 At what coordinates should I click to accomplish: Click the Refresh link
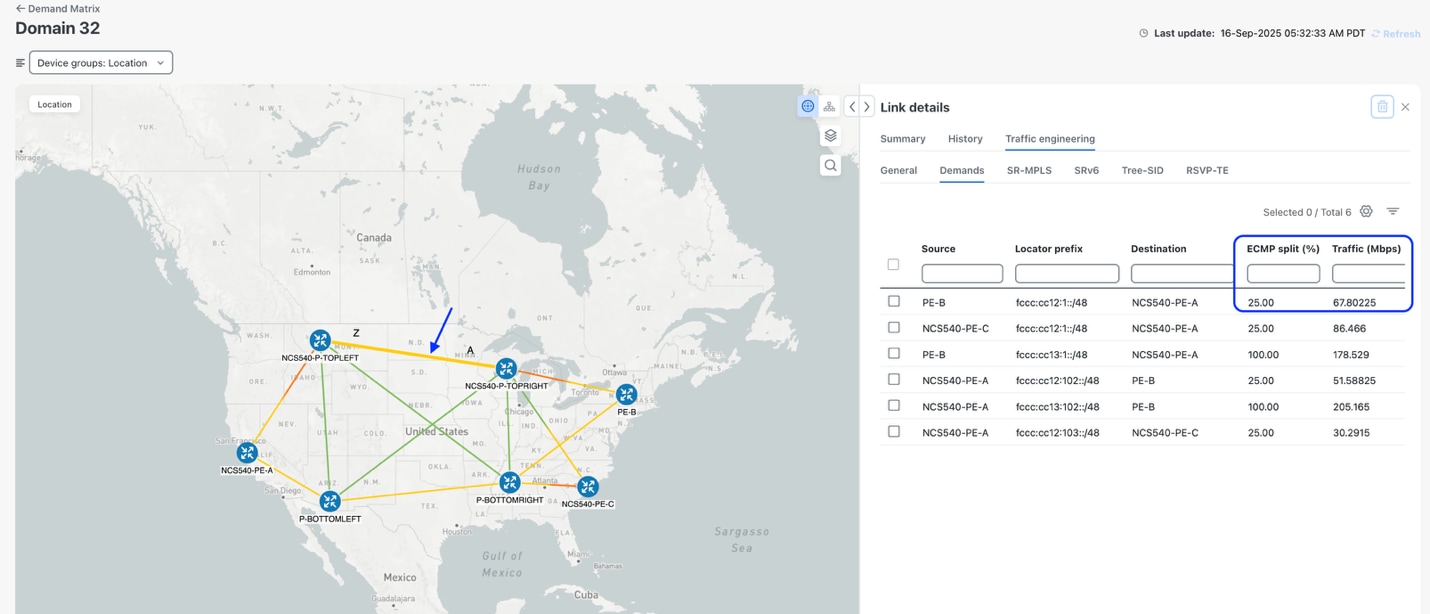1396,34
